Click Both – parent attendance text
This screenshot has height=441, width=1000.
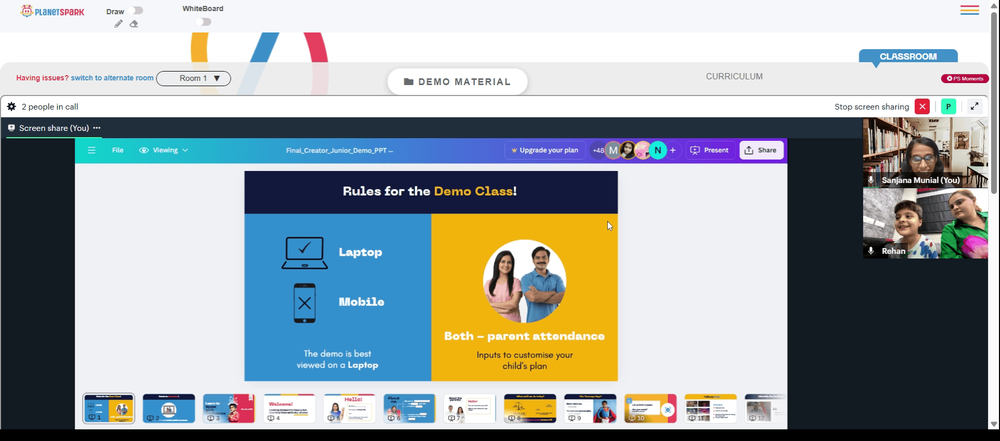(524, 336)
